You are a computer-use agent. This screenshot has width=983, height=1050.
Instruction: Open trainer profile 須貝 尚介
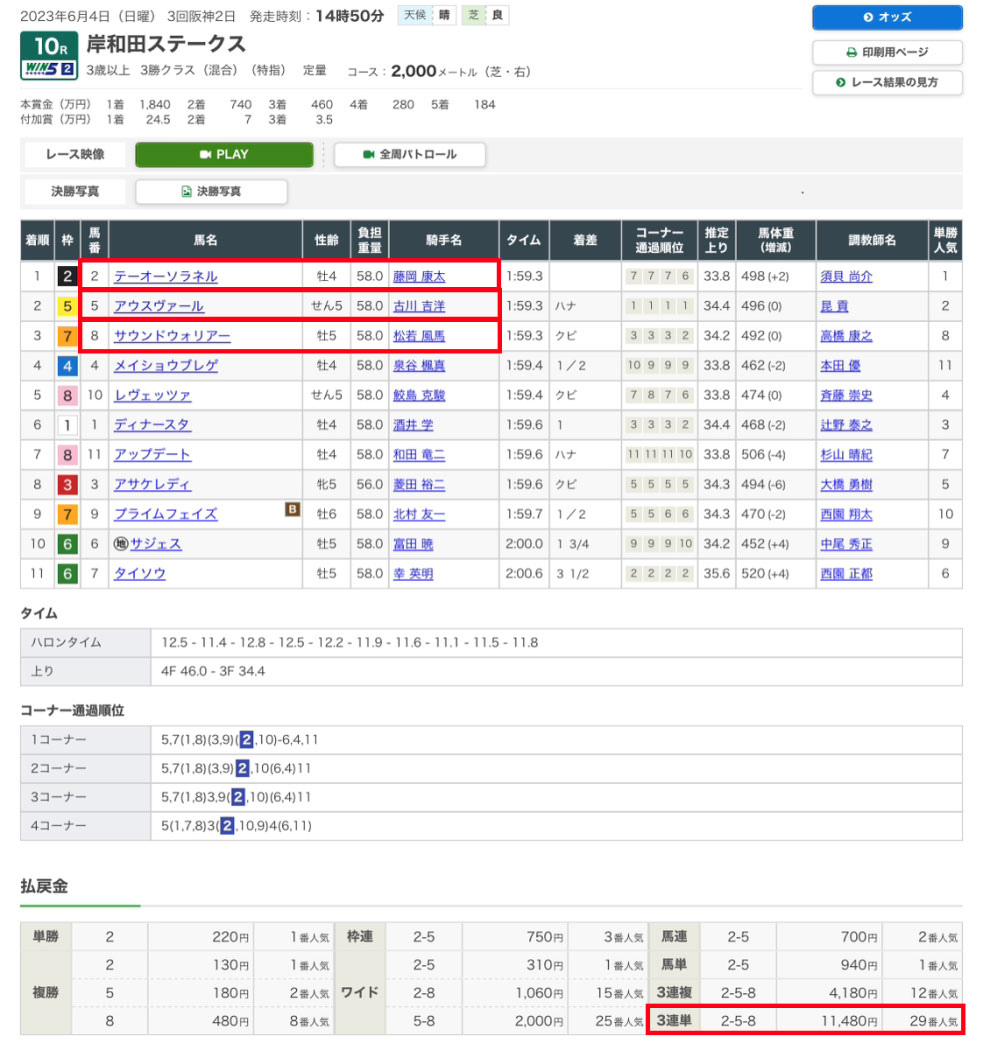pos(846,277)
